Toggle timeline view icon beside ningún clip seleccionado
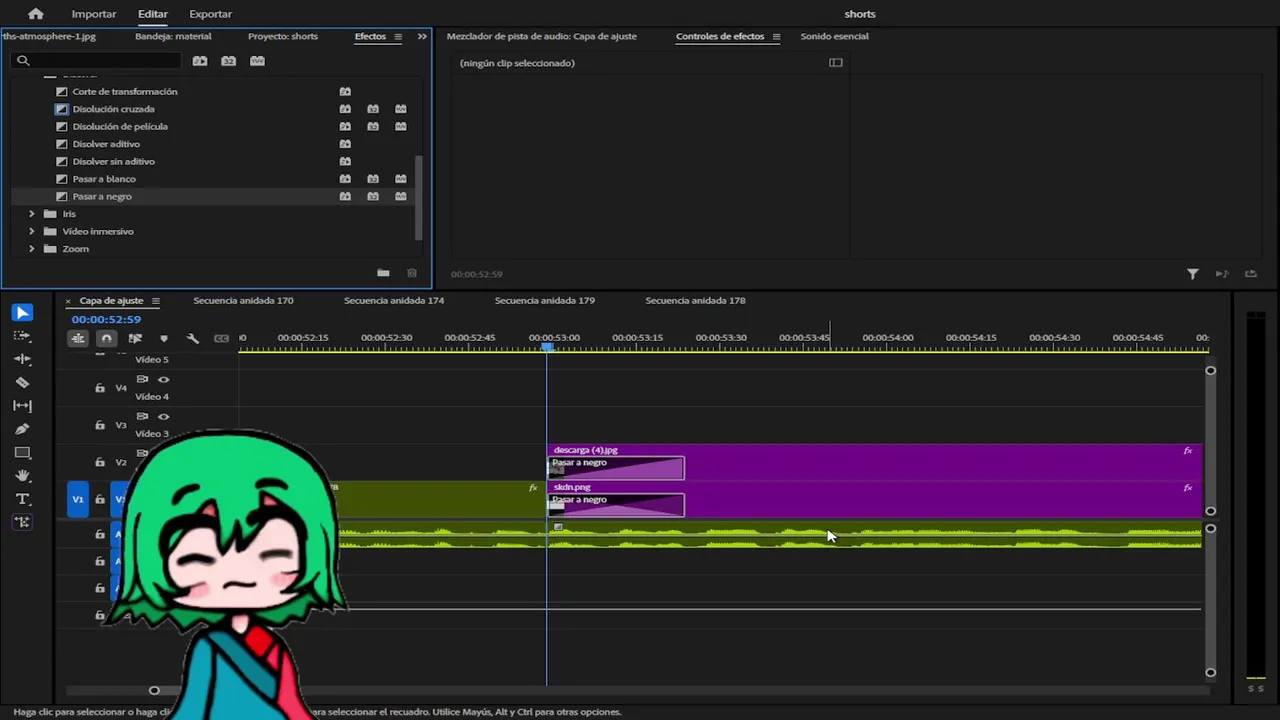Screen dimensions: 1280x720 tap(836, 63)
